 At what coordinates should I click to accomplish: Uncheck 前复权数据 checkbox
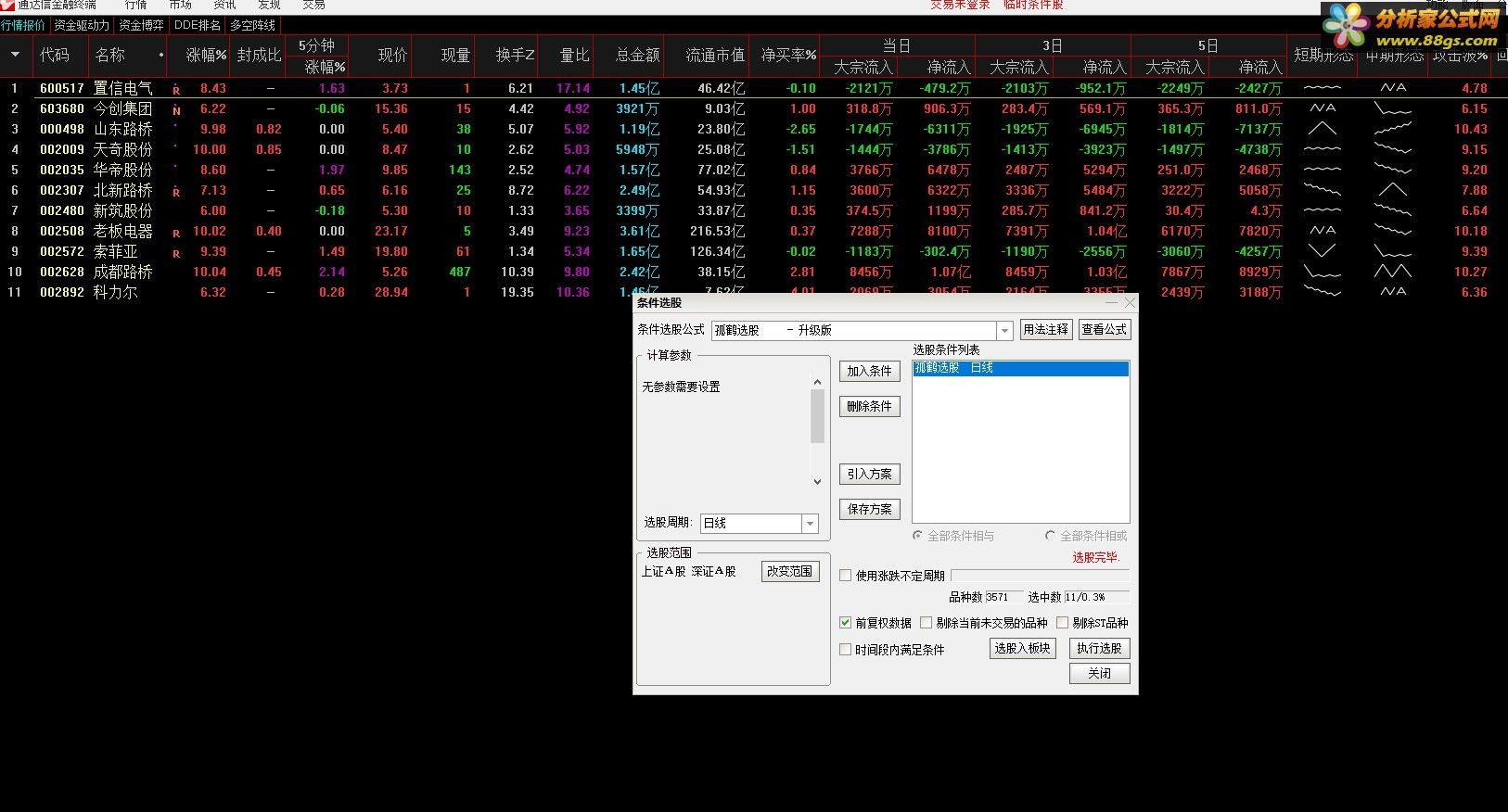[845, 623]
